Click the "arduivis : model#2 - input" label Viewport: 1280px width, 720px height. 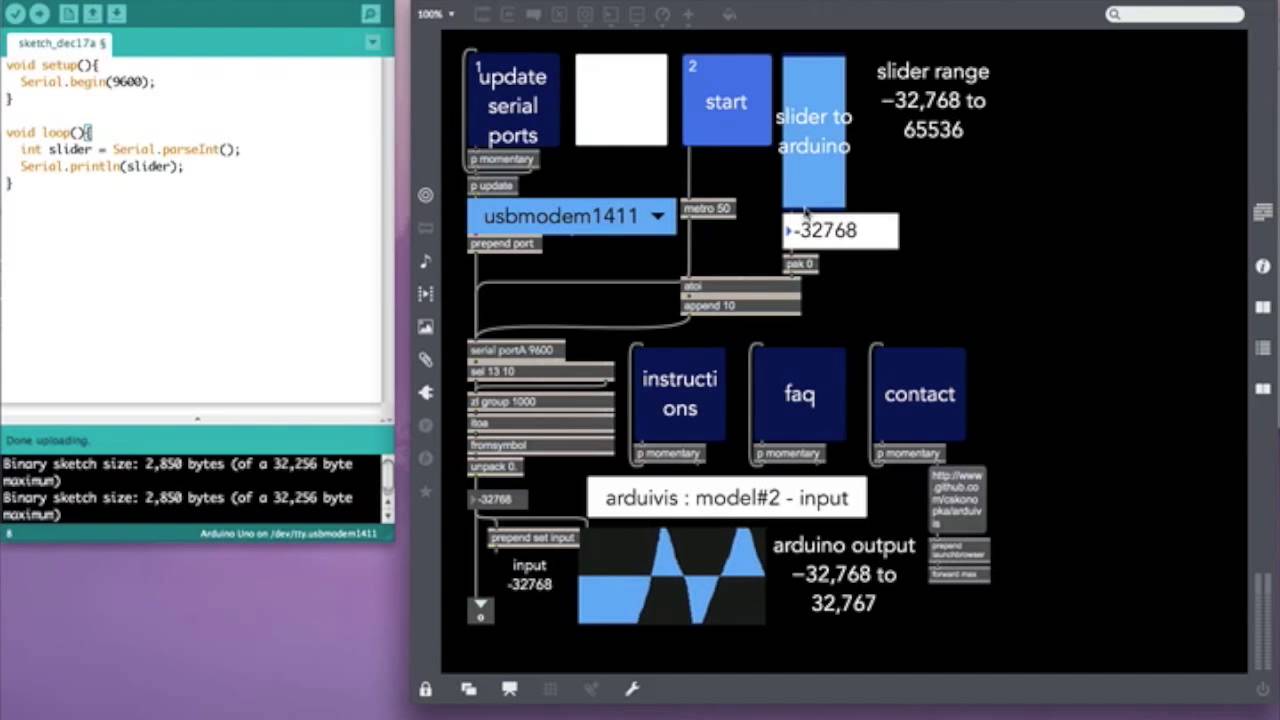point(727,498)
